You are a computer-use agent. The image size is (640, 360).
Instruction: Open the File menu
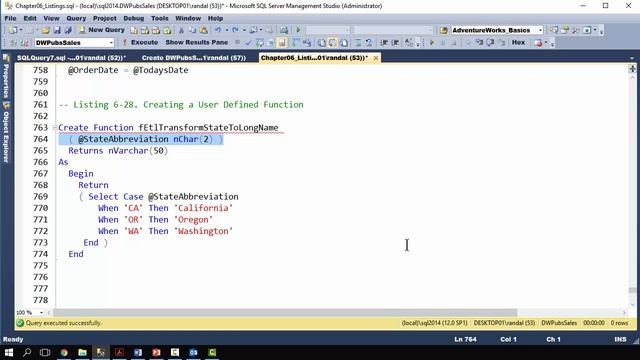(x=10, y=18)
